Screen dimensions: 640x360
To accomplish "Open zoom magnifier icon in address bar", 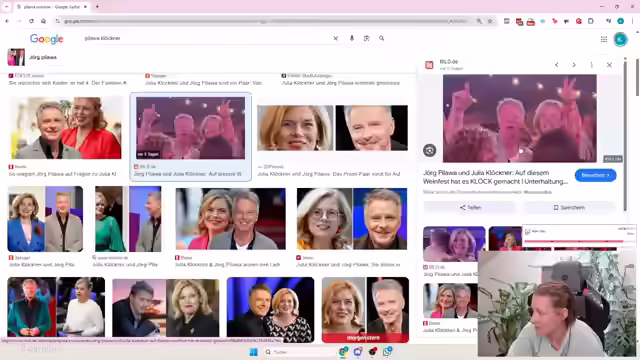I will (479, 21).
